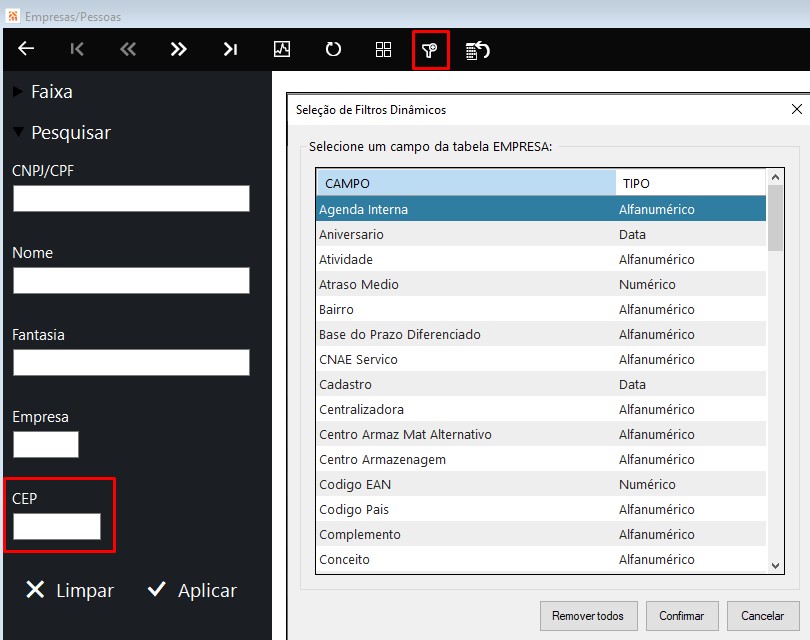The width and height of the screenshot is (810, 640).
Task: Select the Atividade field row
Action: click(x=541, y=259)
